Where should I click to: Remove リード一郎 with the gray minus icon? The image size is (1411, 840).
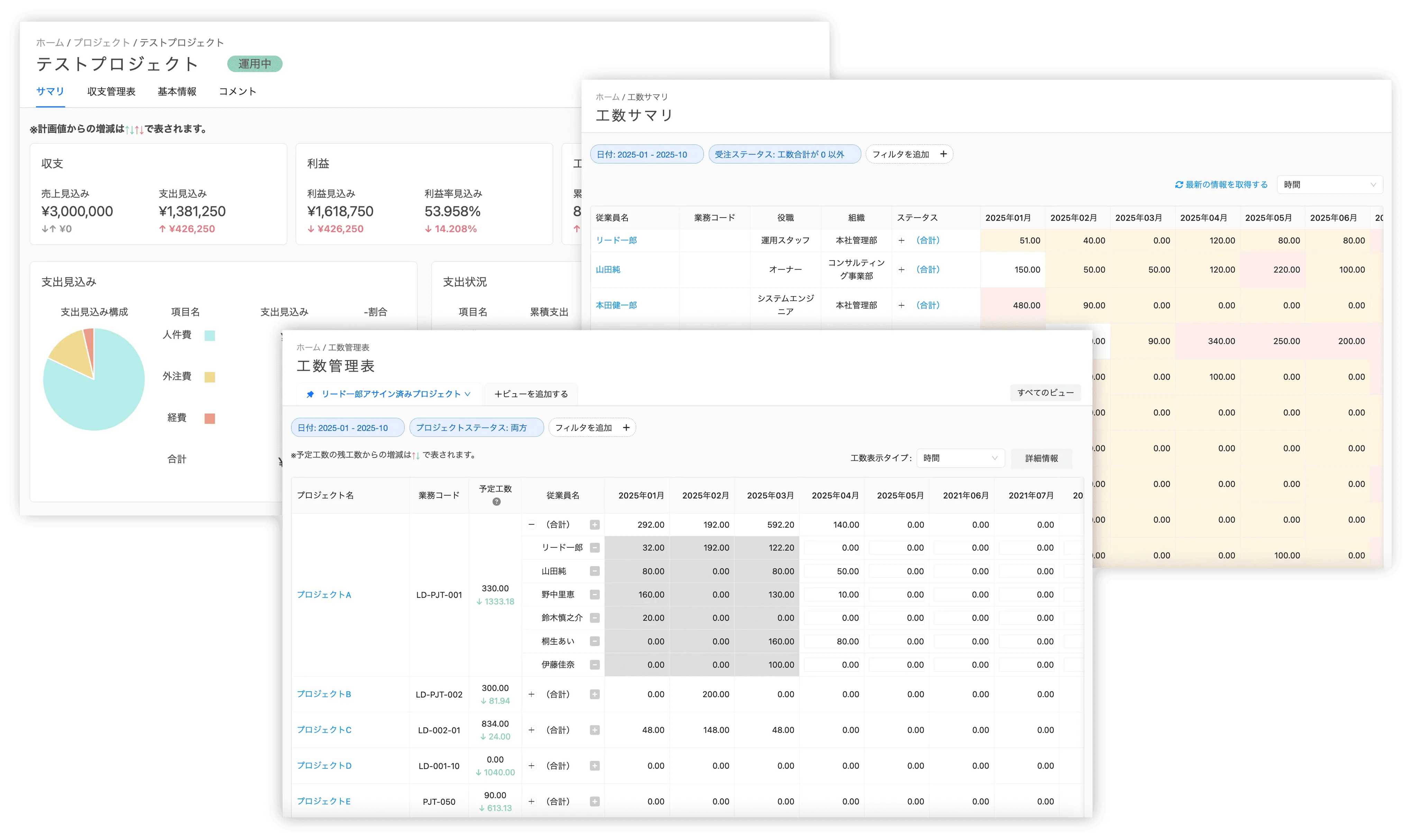(595, 548)
